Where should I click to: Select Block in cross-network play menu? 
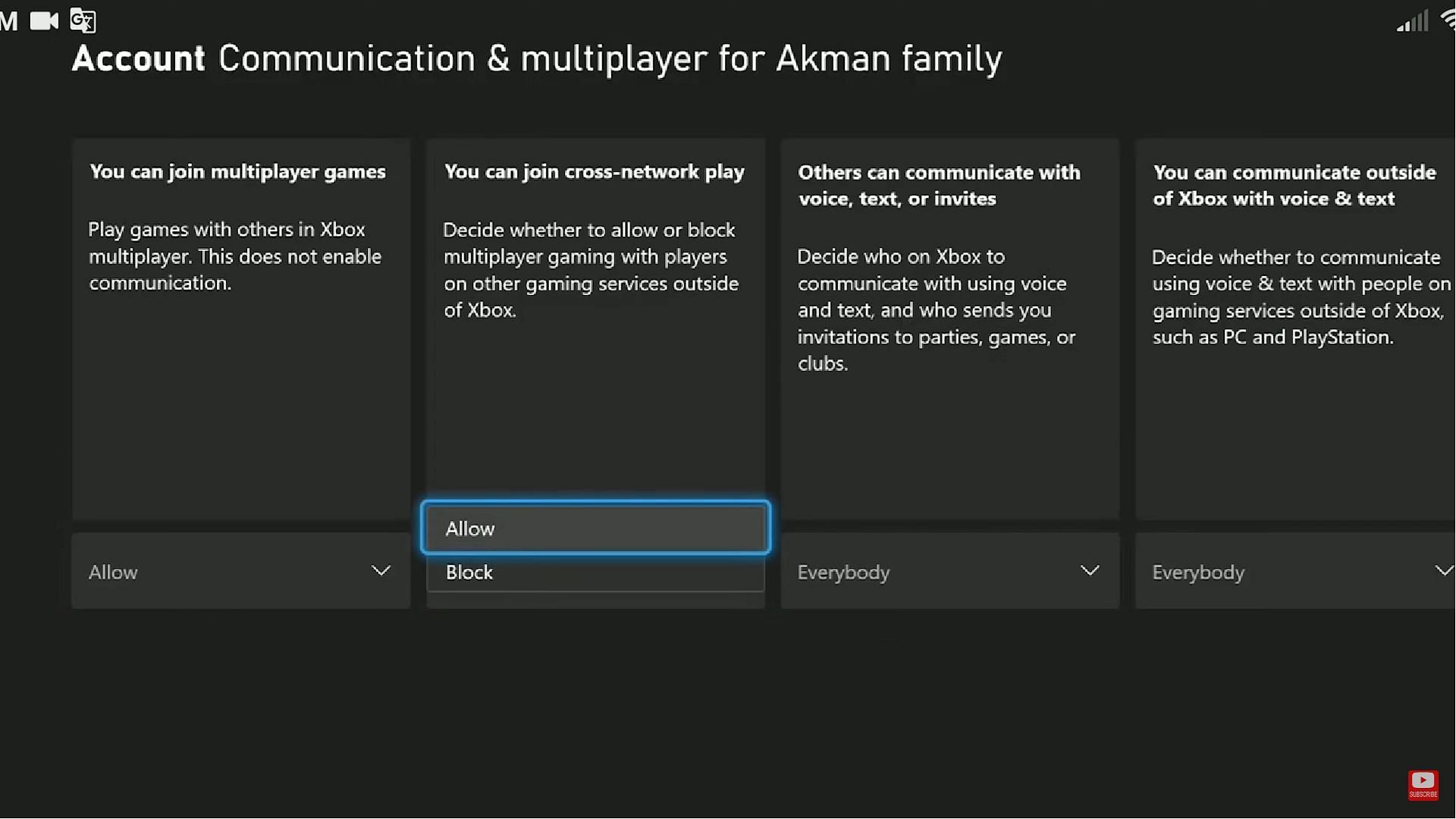(595, 572)
